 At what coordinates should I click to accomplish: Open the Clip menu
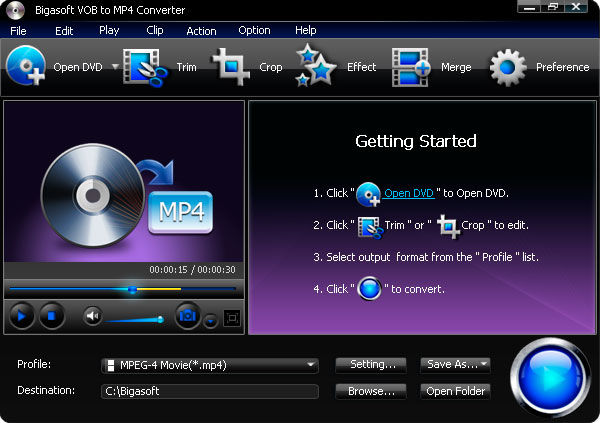(x=155, y=31)
